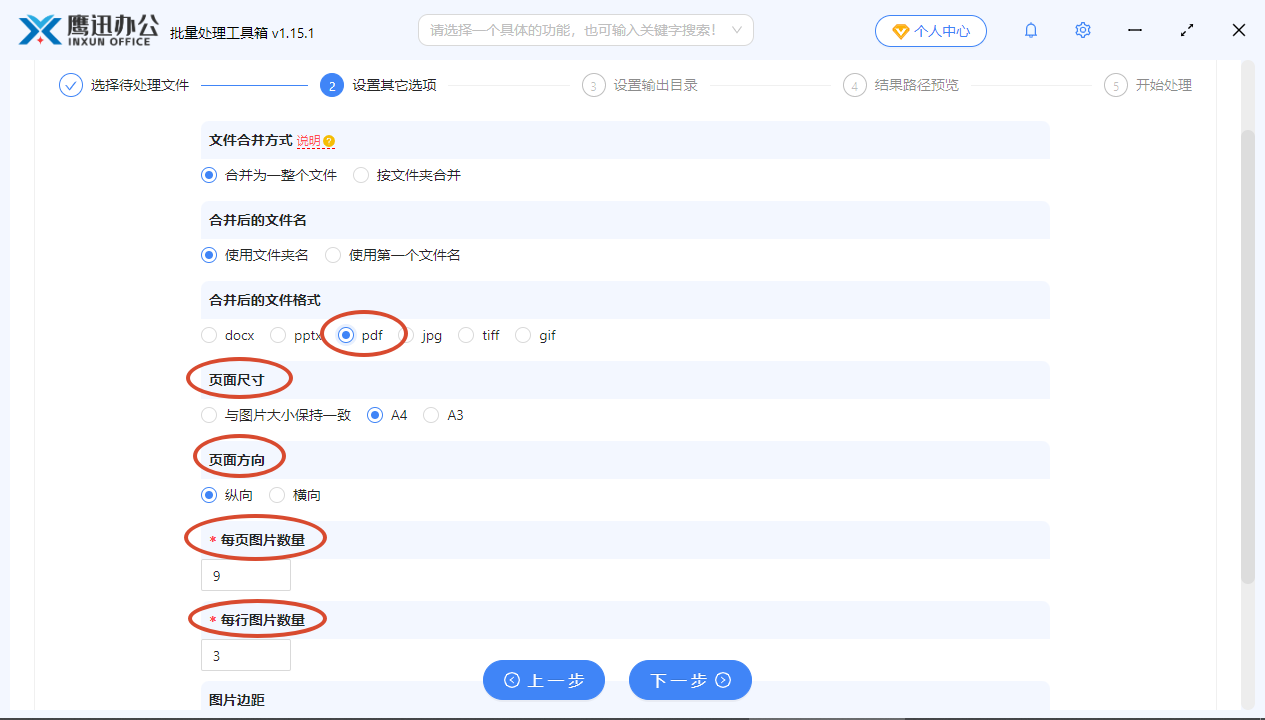Click the 上一步 button

click(544, 680)
